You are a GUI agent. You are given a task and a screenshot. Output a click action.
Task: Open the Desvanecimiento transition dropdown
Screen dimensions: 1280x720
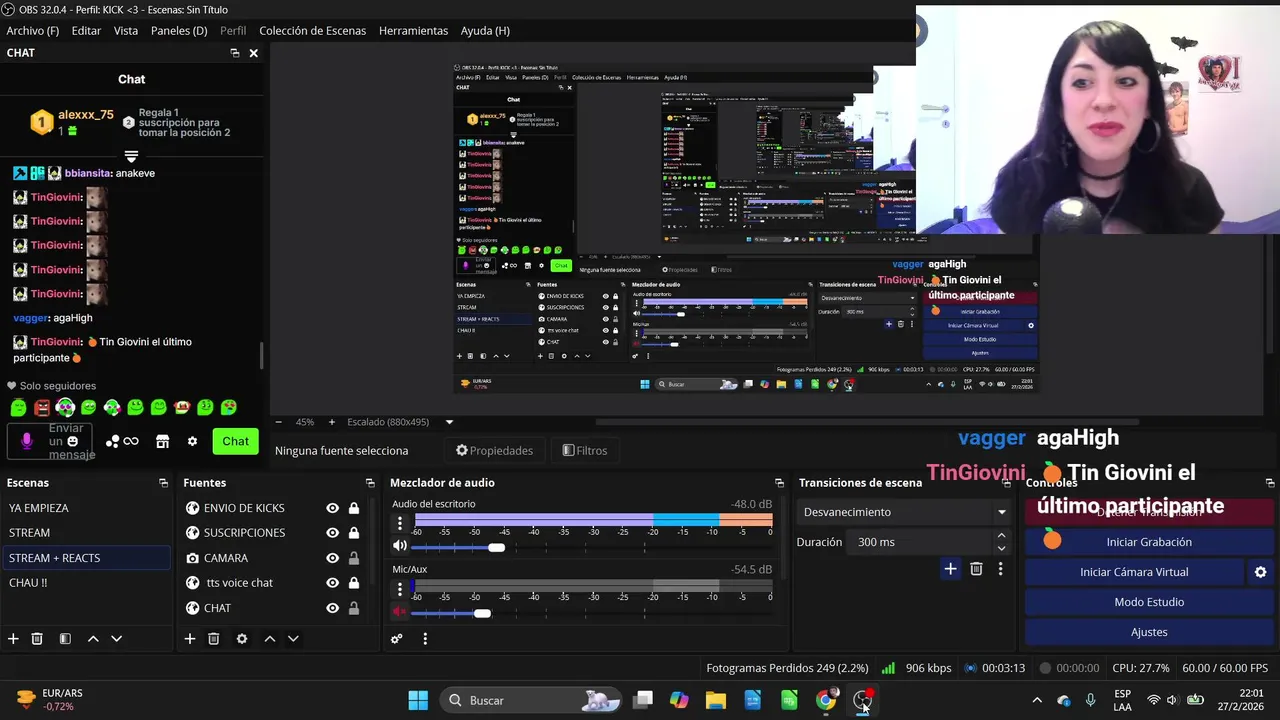coord(904,512)
